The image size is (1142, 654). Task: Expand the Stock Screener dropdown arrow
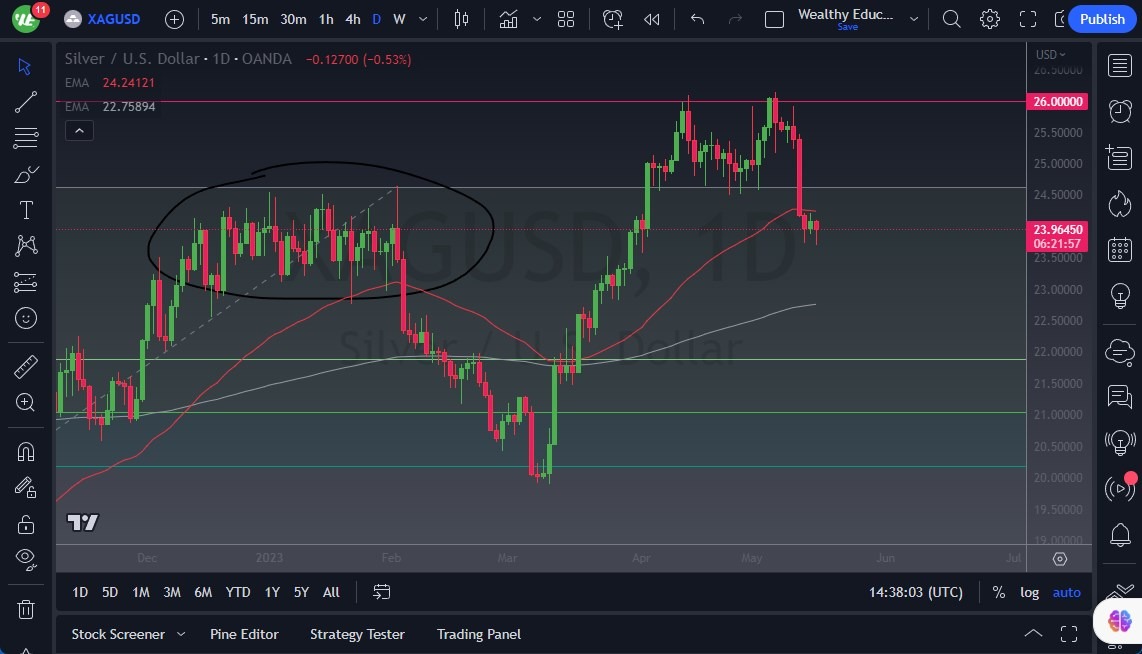[x=181, y=634]
